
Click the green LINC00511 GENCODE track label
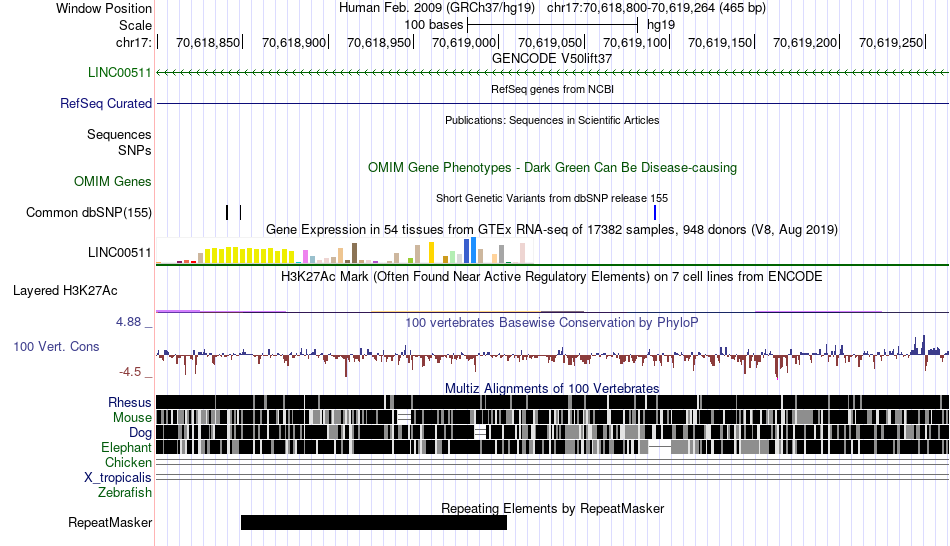(119, 73)
